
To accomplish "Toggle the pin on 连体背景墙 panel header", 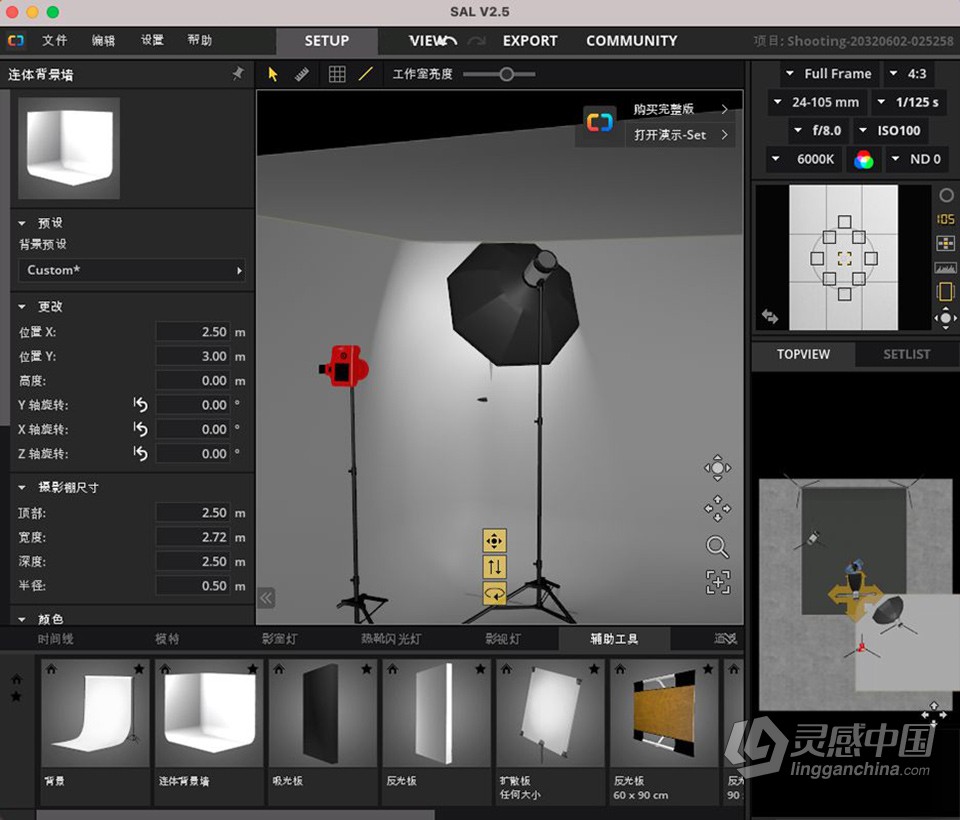I will pos(240,74).
